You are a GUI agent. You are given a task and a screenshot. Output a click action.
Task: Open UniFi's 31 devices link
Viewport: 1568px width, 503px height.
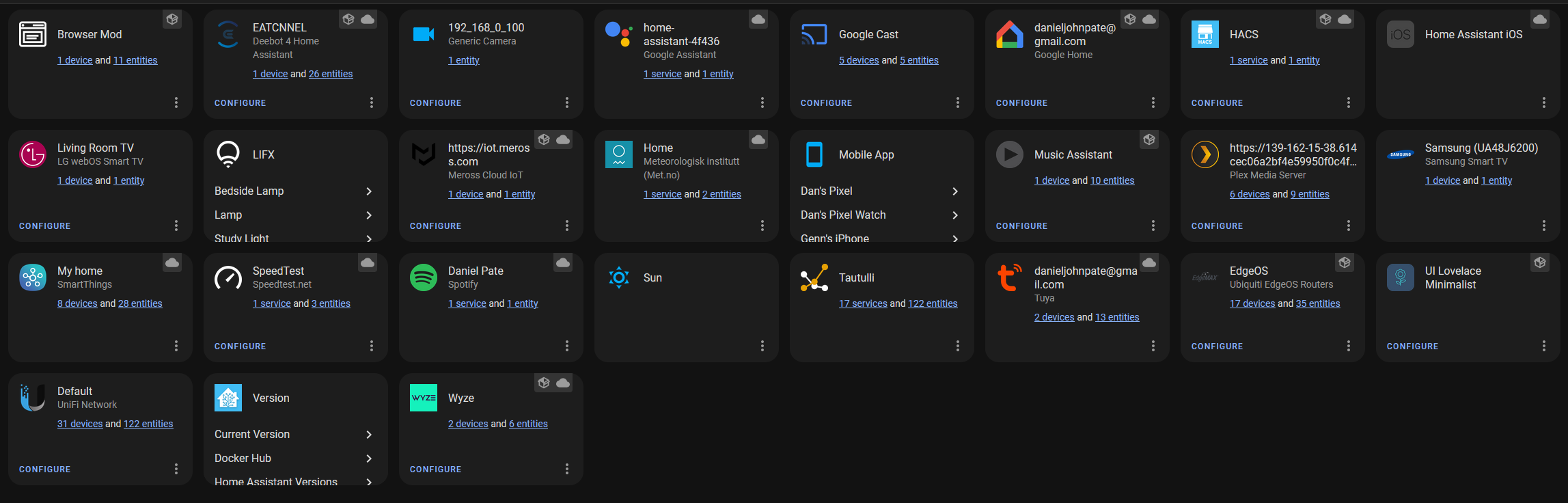(80, 424)
